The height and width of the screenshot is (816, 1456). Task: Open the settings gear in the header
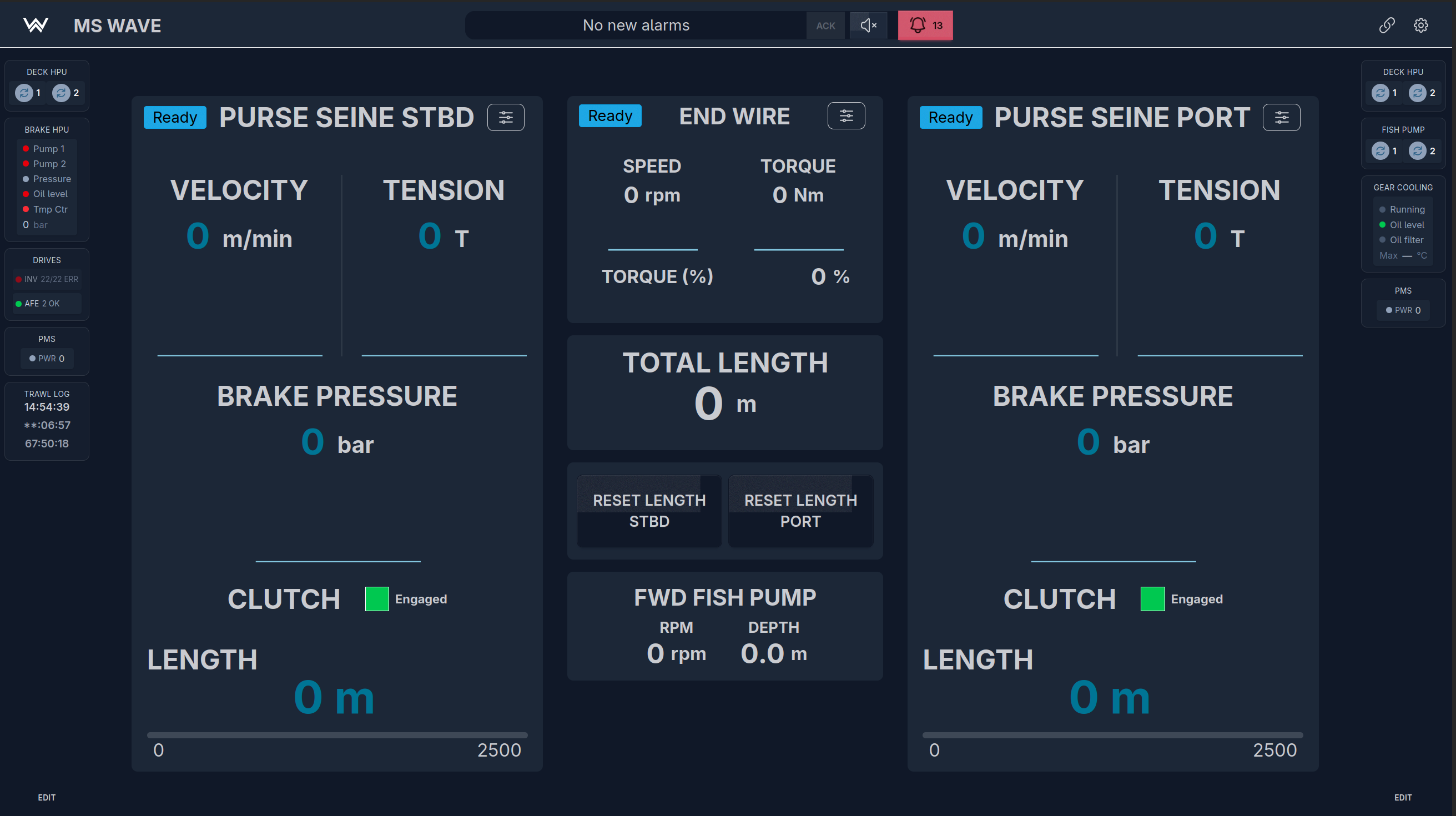pos(1421,26)
